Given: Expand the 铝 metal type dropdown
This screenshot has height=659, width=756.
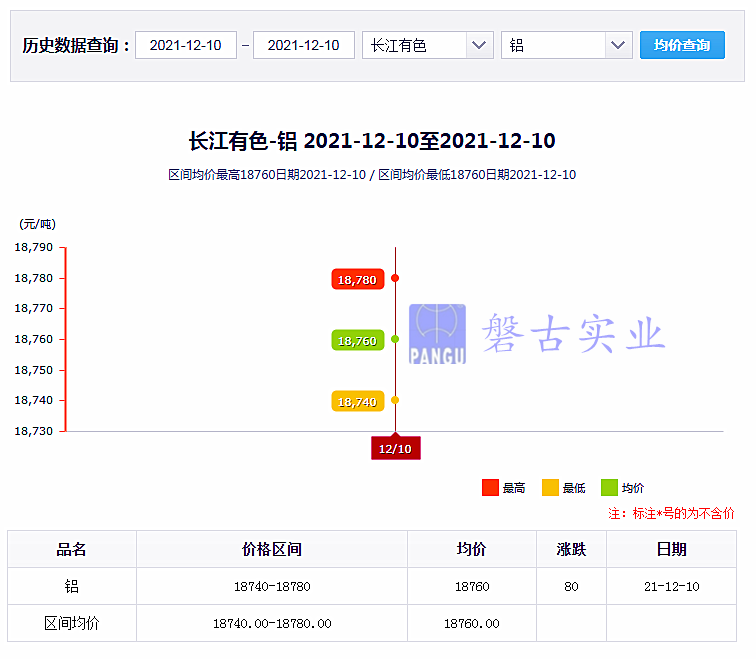Looking at the screenshot, I should pos(567,45).
